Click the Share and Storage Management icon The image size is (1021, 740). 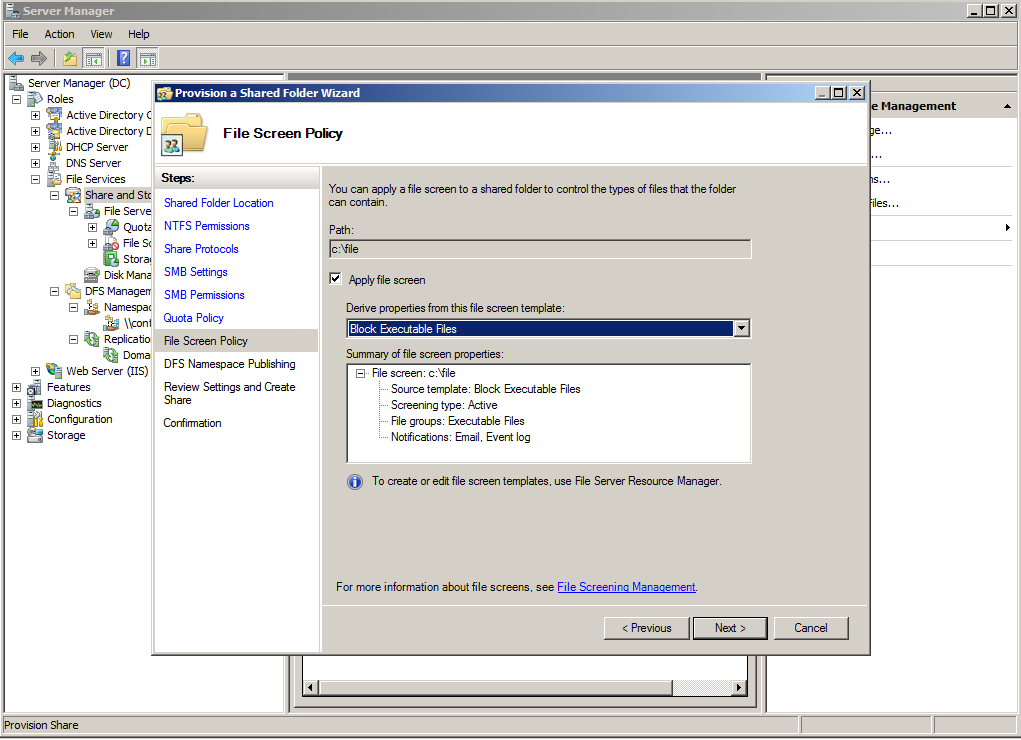pos(74,195)
